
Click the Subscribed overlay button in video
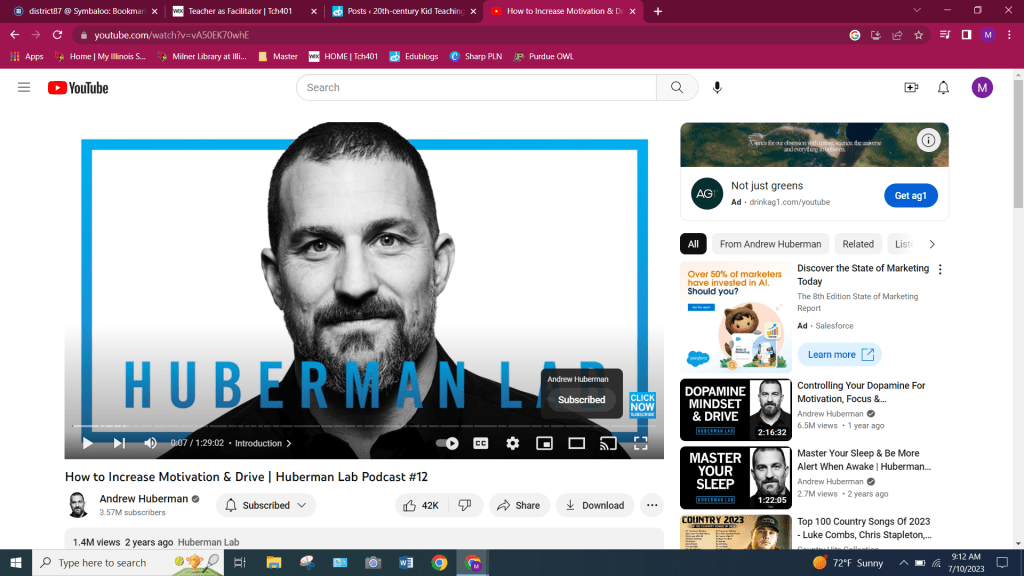(x=581, y=400)
